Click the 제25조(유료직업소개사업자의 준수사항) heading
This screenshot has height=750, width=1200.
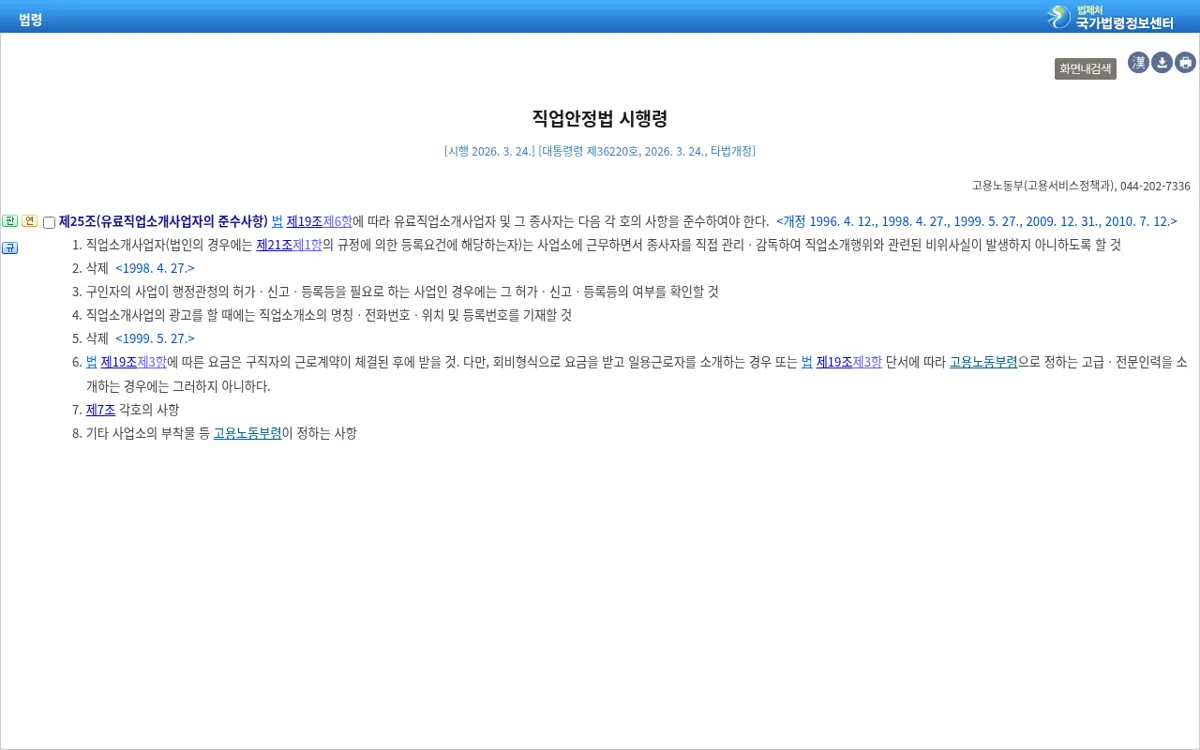163,221
